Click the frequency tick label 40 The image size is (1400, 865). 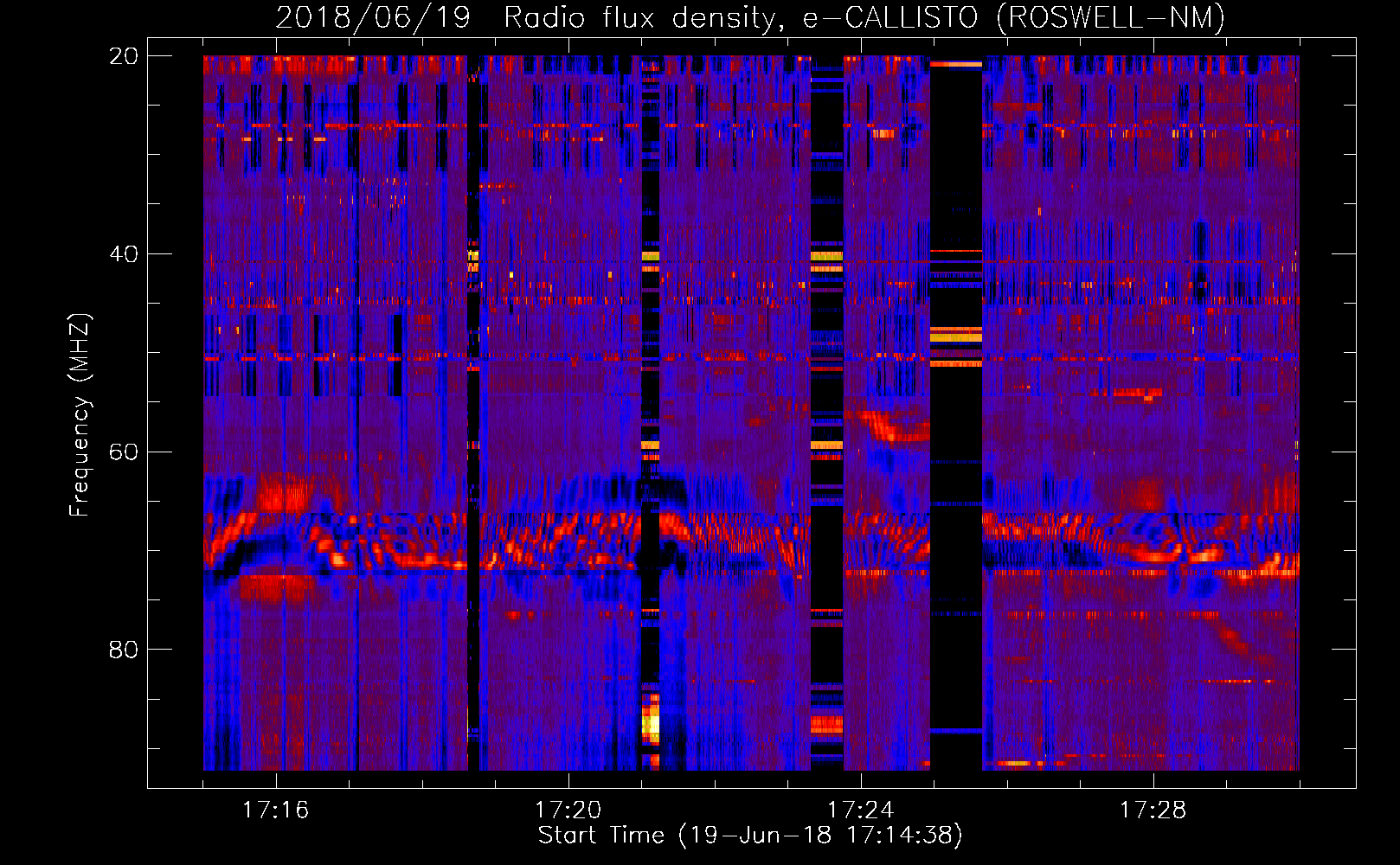pyautogui.click(x=124, y=254)
